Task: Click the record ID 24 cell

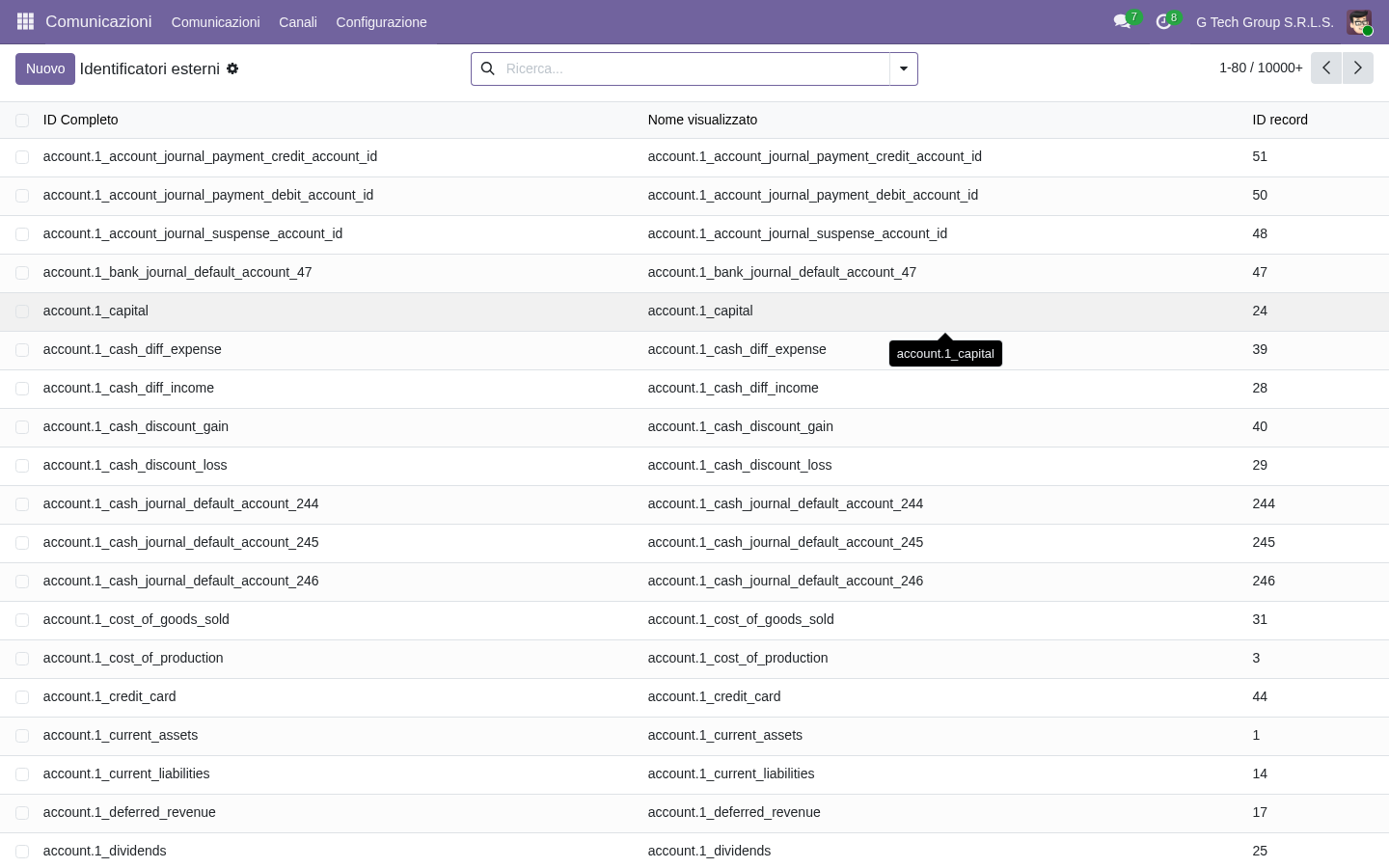Action: pyautogui.click(x=1260, y=311)
